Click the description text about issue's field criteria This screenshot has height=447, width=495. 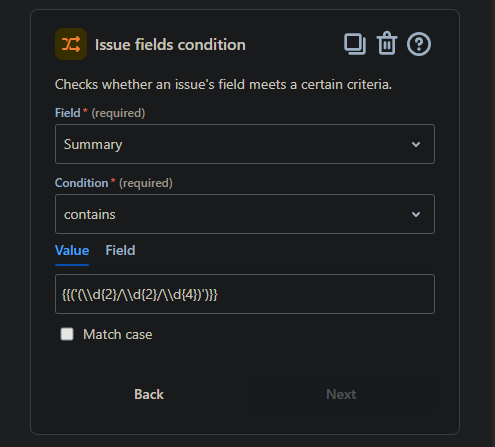223,84
